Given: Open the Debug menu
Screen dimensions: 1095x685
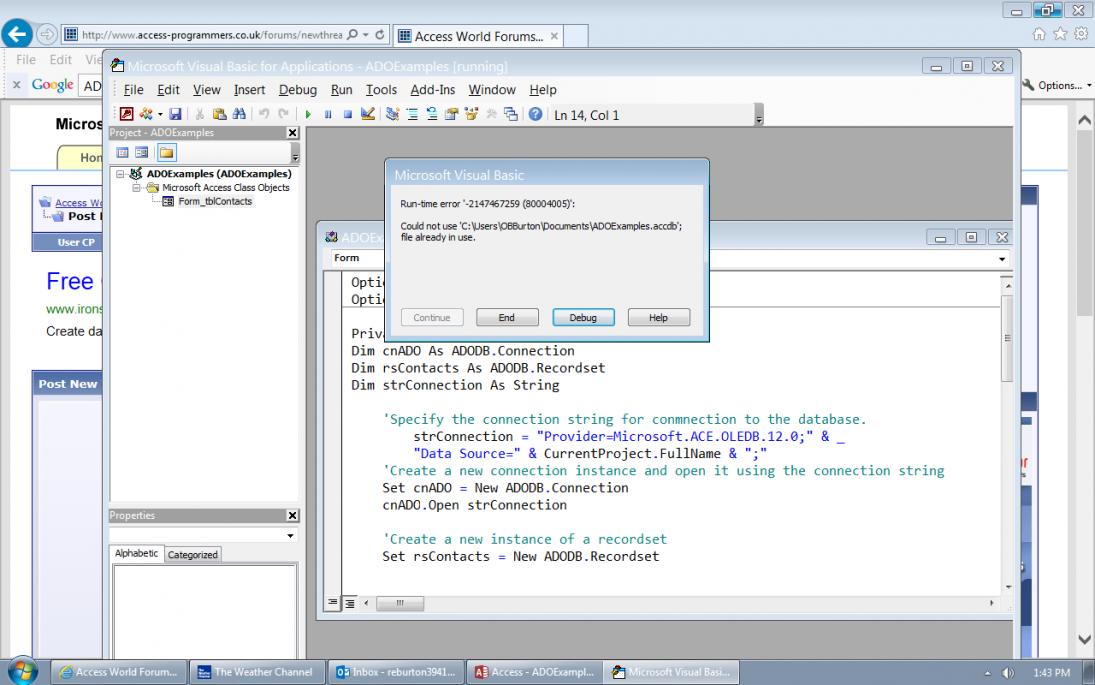Looking at the screenshot, I should pyautogui.click(x=297, y=89).
